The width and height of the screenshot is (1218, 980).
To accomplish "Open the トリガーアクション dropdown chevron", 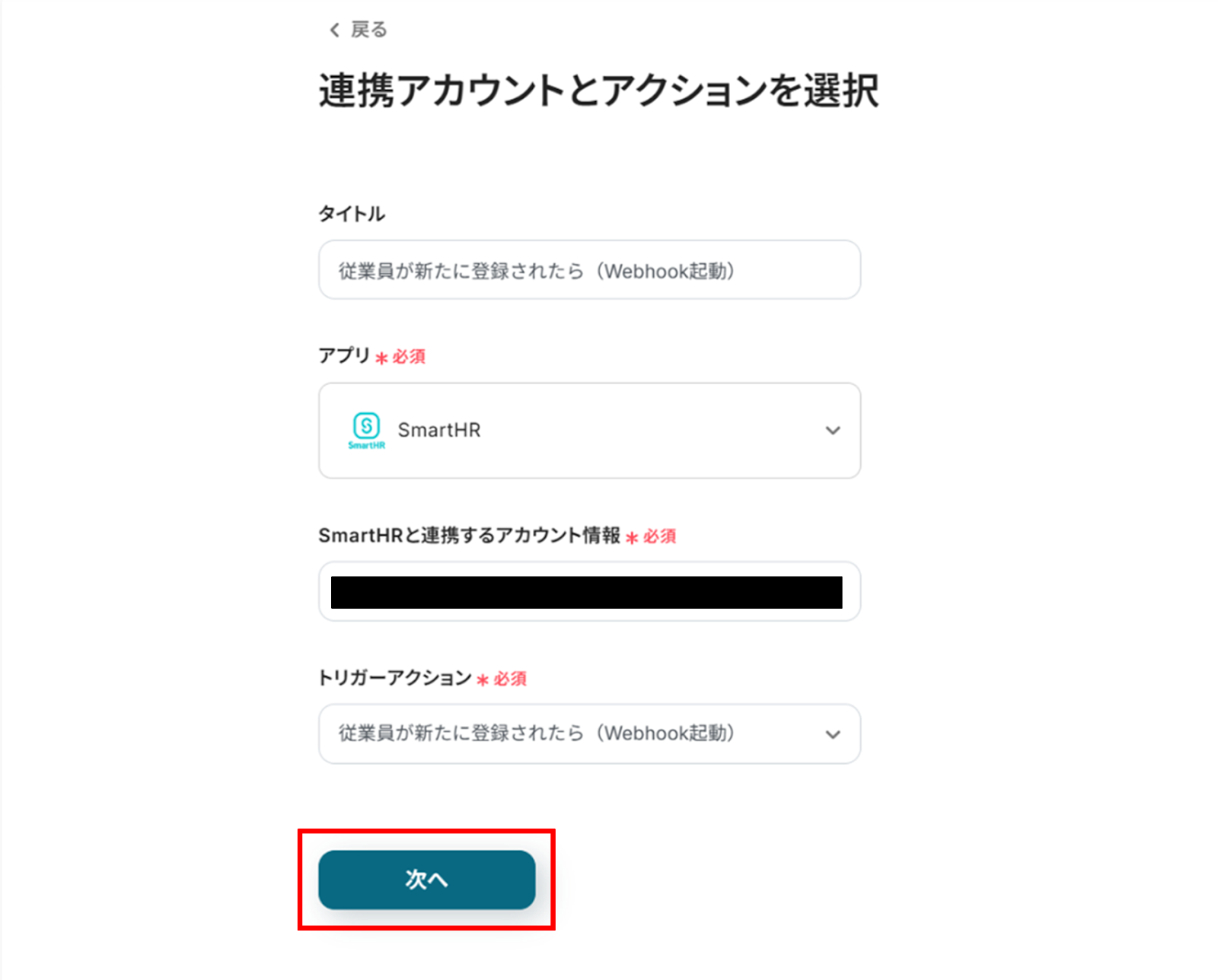I will 833,734.
